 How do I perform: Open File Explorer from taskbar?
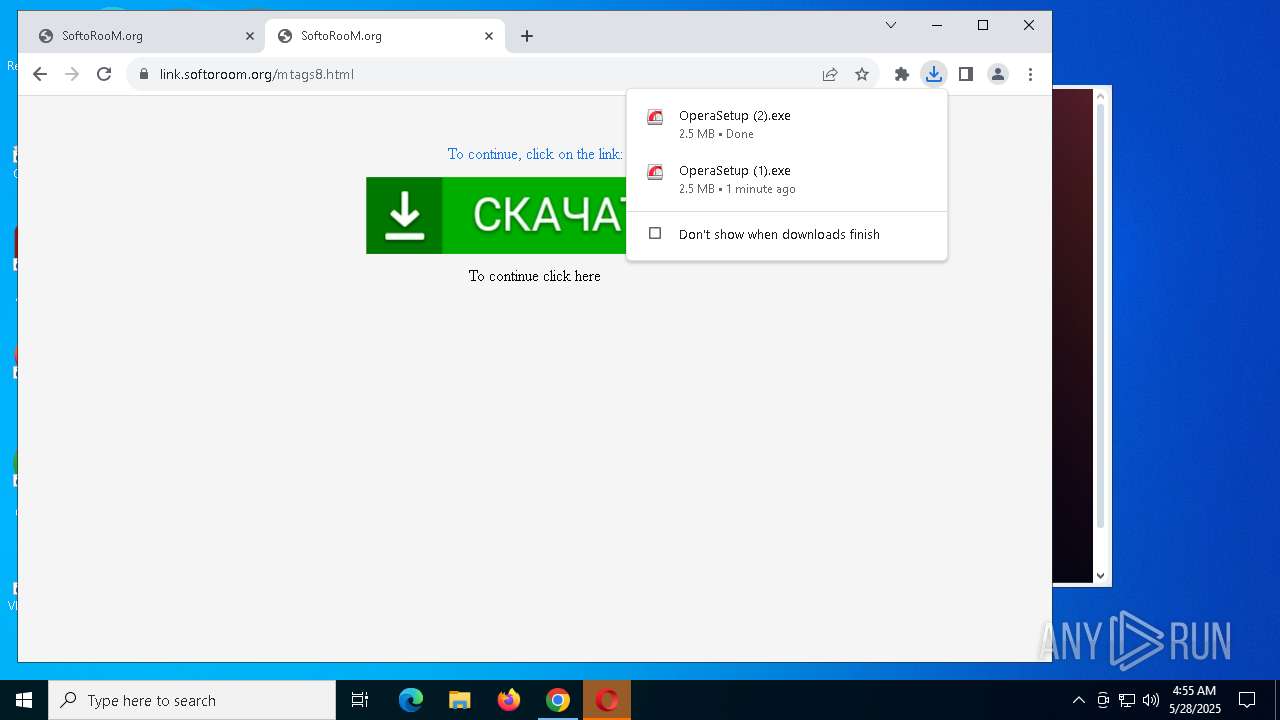click(x=460, y=700)
